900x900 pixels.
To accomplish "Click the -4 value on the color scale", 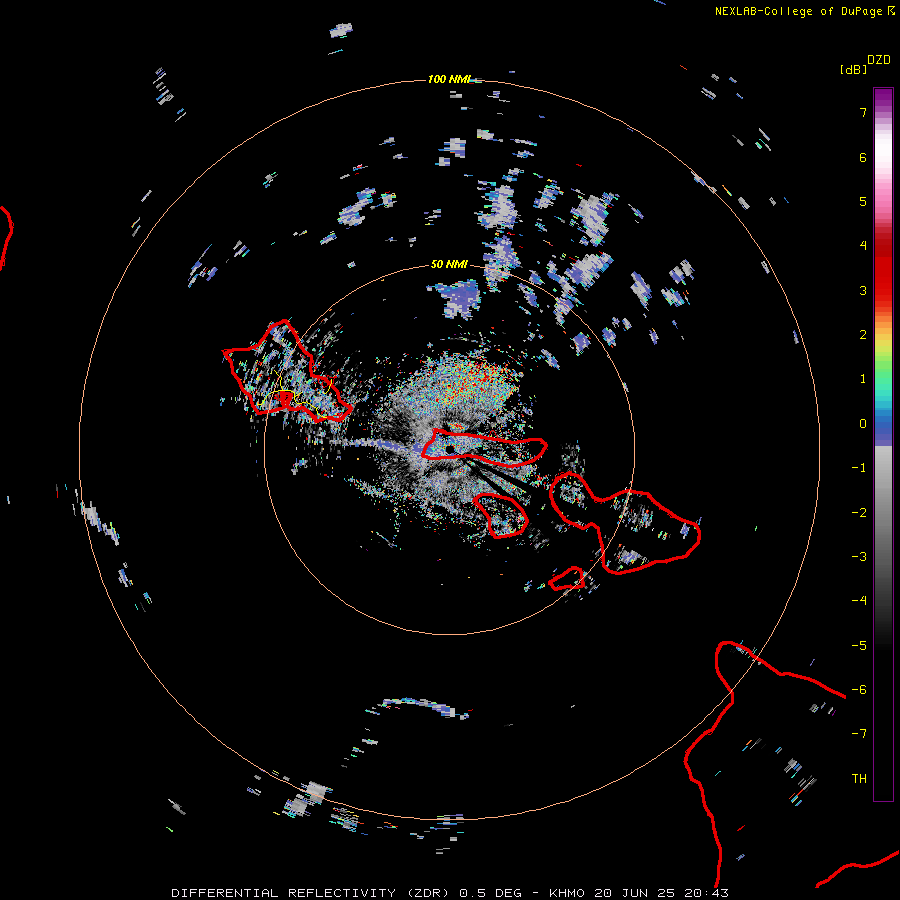I will pos(859,600).
